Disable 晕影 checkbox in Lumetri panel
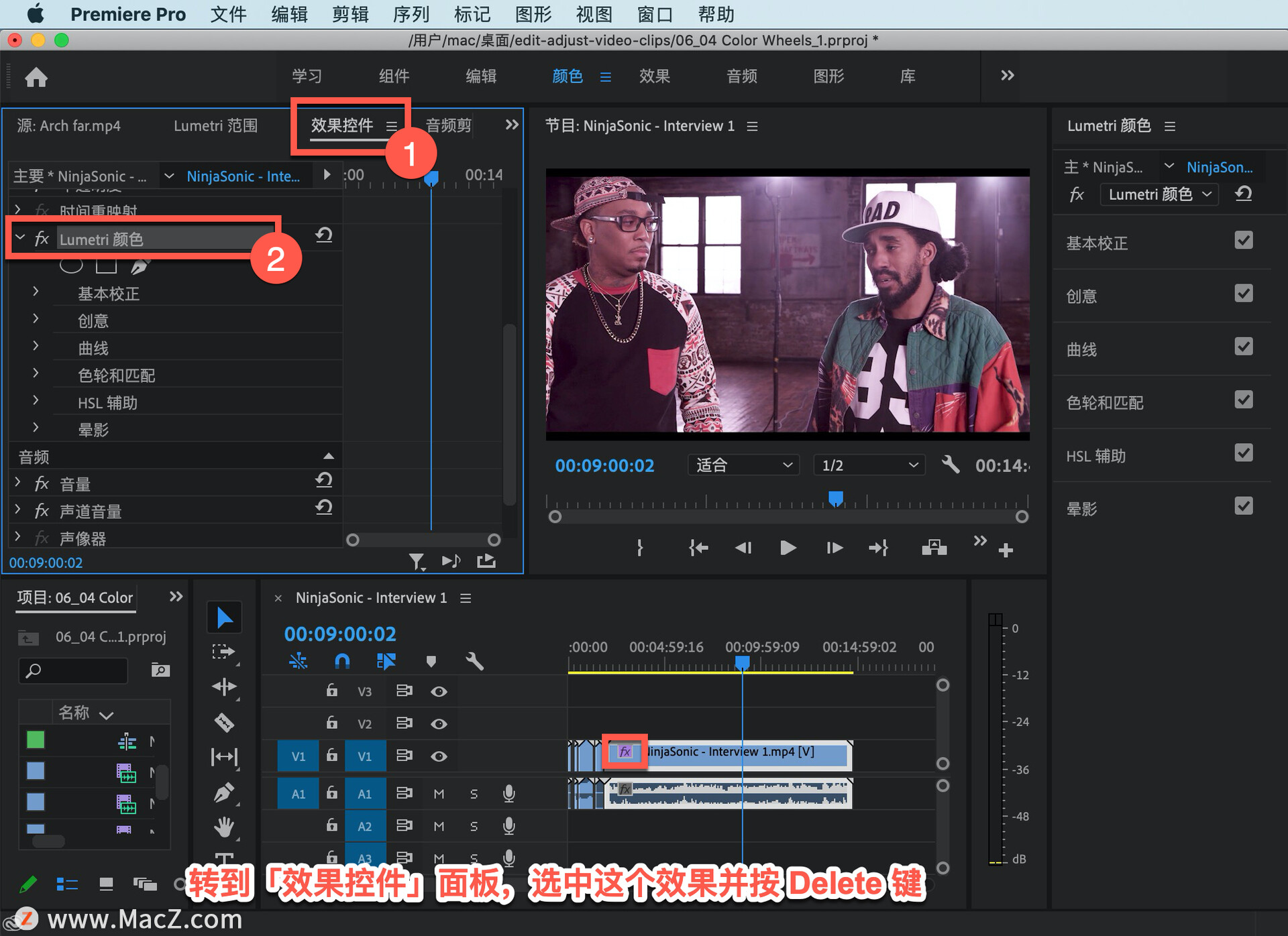Image resolution: width=1288 pixels, height=936 pixels. (x=1244, y=506)
